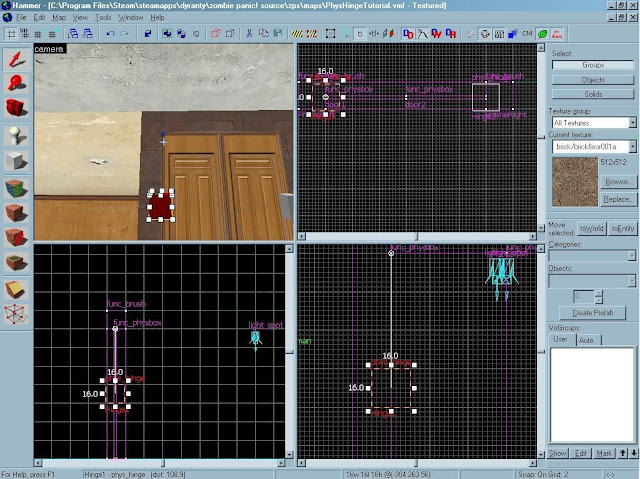
Task: Activate the Entity tool
Action: pos(16,135)
